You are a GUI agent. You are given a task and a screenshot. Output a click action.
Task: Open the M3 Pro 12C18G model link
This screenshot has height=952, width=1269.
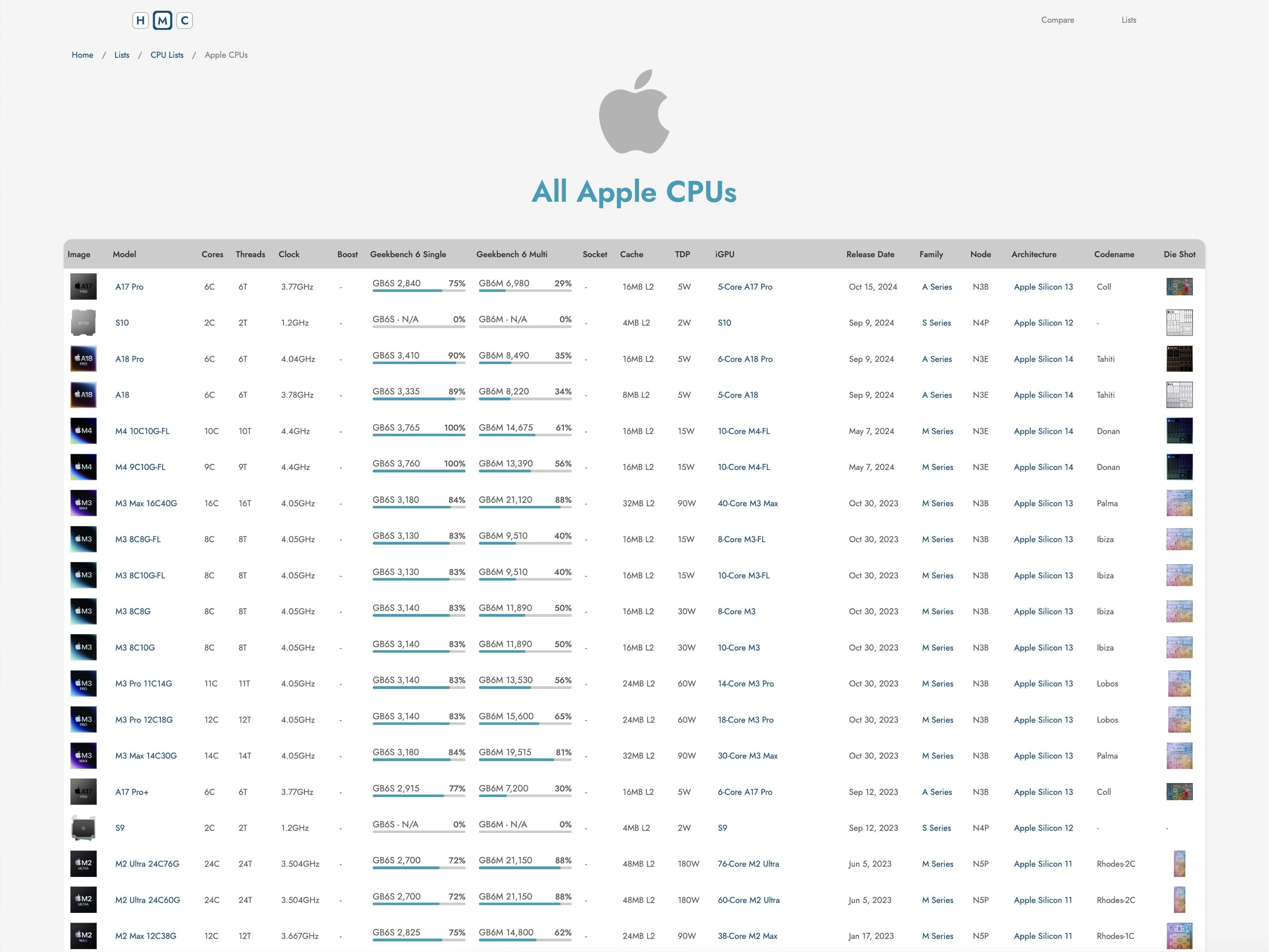pyautogui.click(x=144, y=719)
